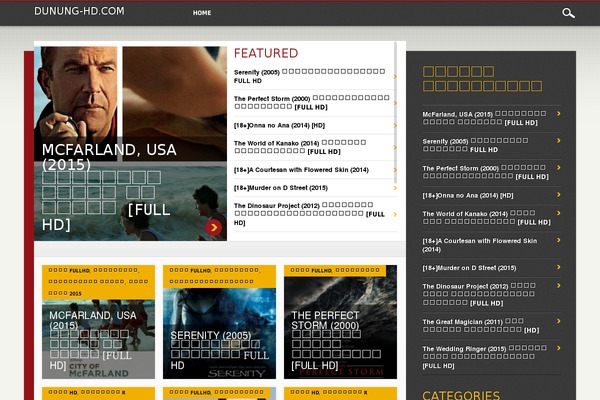Click sidebar arrow next to World of Kanako
Viewport: 600px width, 400px height.
point(559,213)
